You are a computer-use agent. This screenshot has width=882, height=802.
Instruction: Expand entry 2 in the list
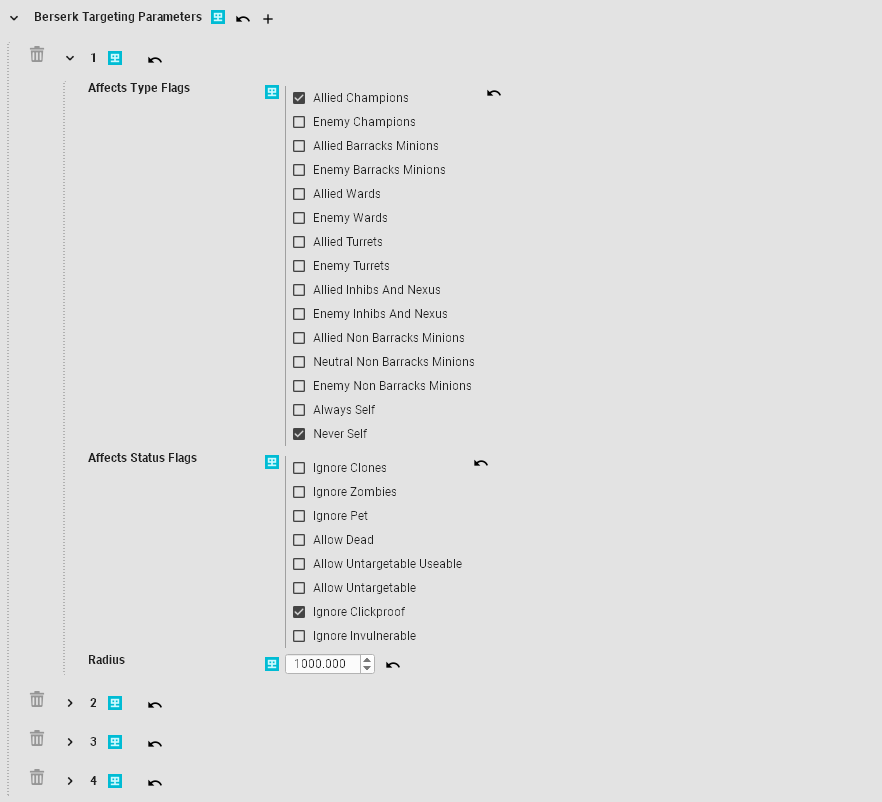pyautogui.click(x=70, y=703)
